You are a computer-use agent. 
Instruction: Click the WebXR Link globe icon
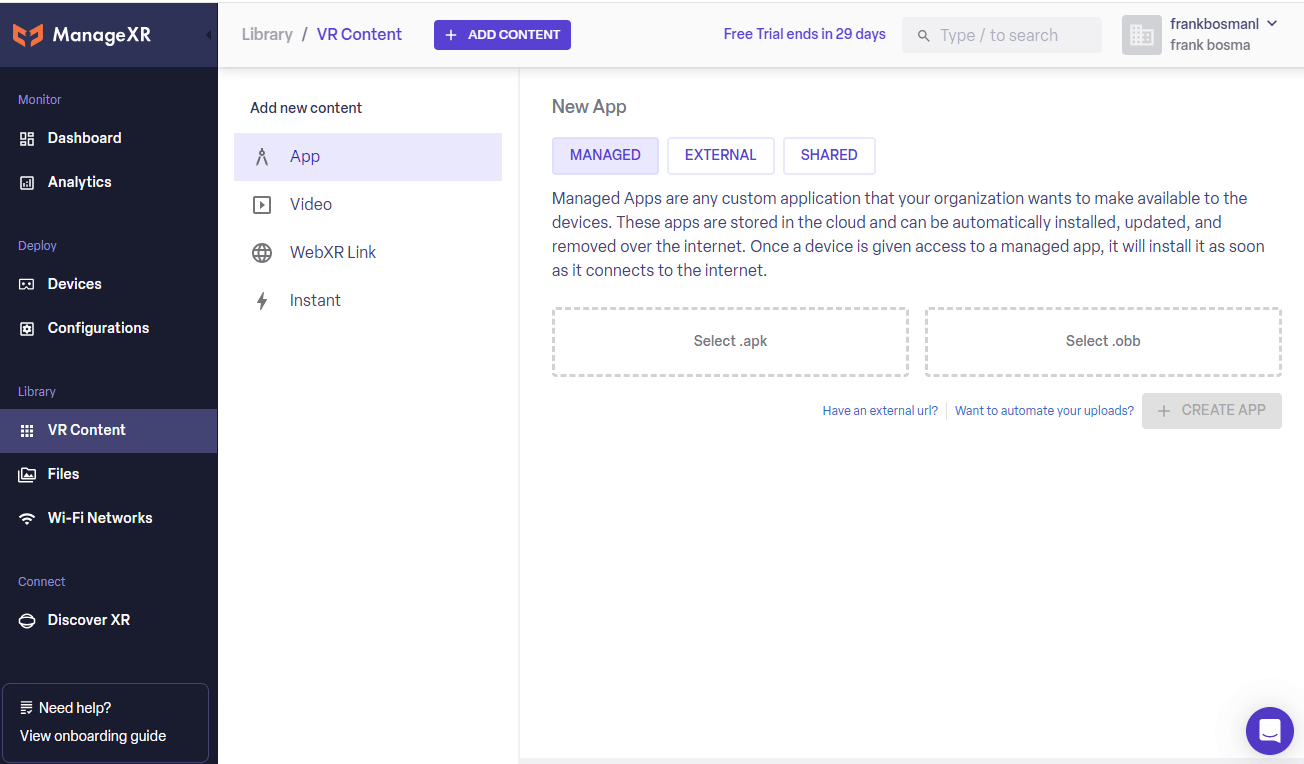(x=262, y=253)
